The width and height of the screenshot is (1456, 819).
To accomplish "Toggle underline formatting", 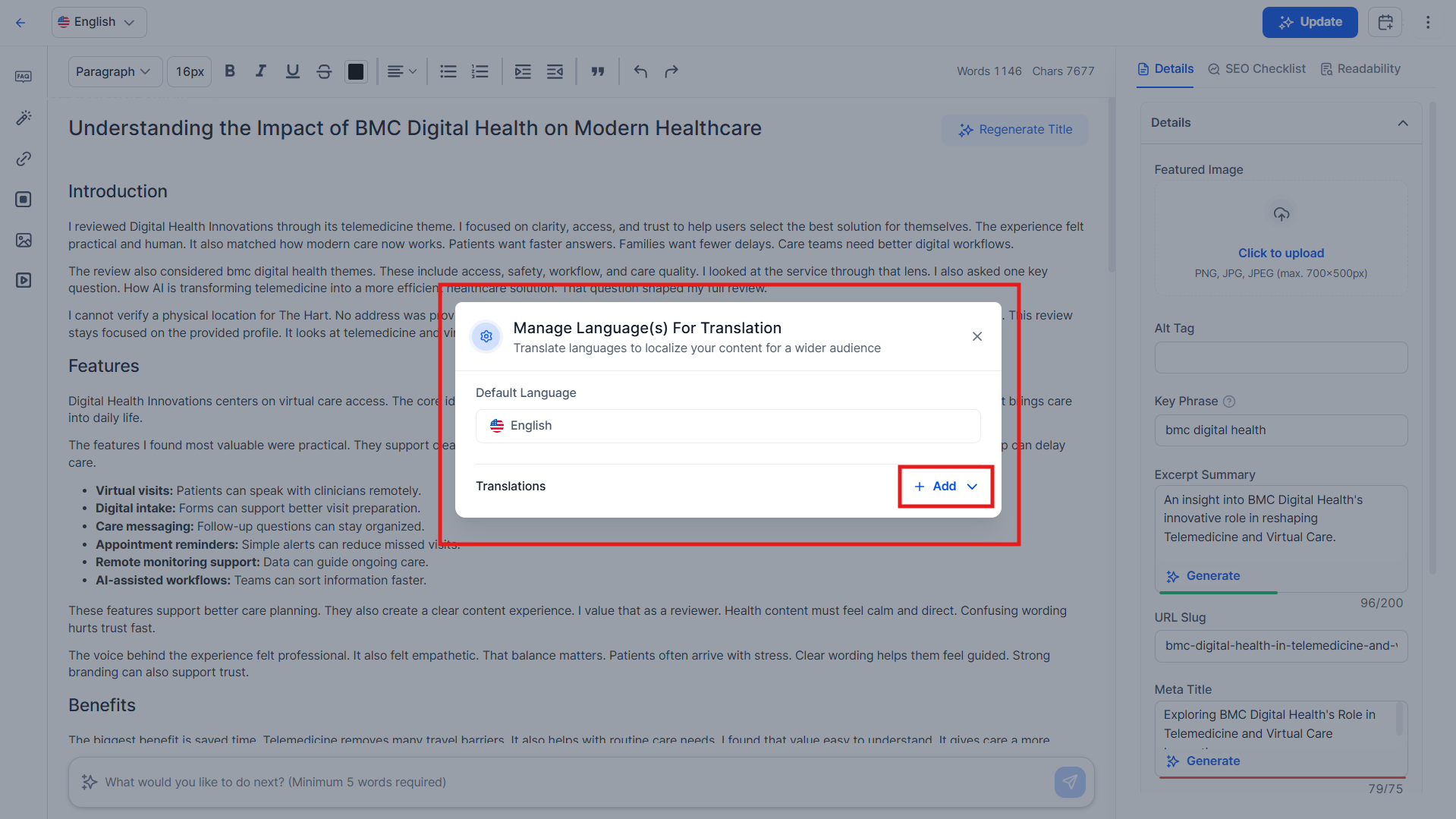I will click(x=292, y=71).
